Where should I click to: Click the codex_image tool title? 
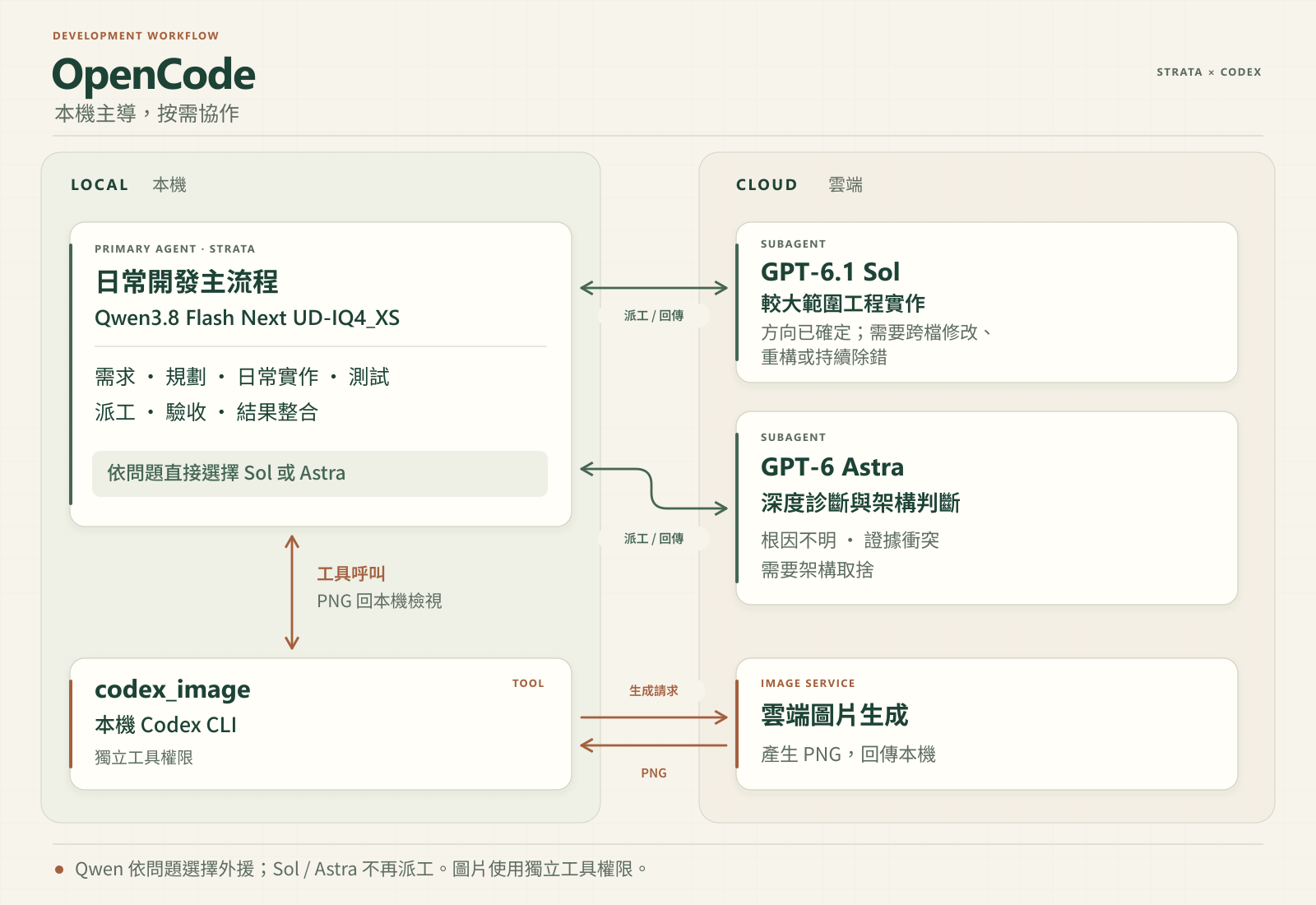tap(173, 689)
